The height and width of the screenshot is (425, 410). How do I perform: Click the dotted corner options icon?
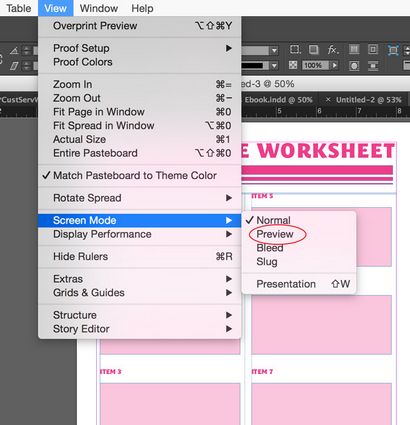tap(295, 50)
